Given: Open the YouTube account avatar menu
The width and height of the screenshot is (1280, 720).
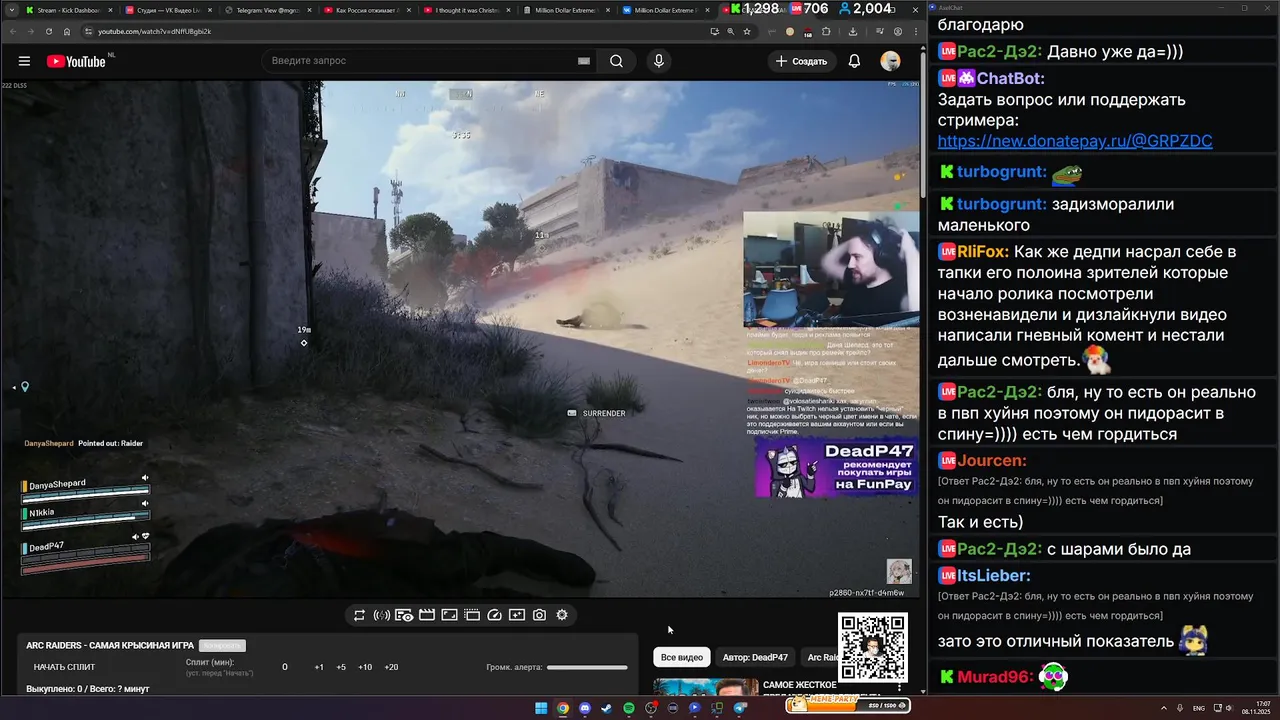Looking at the screenshot, I should tap(890, 61).
